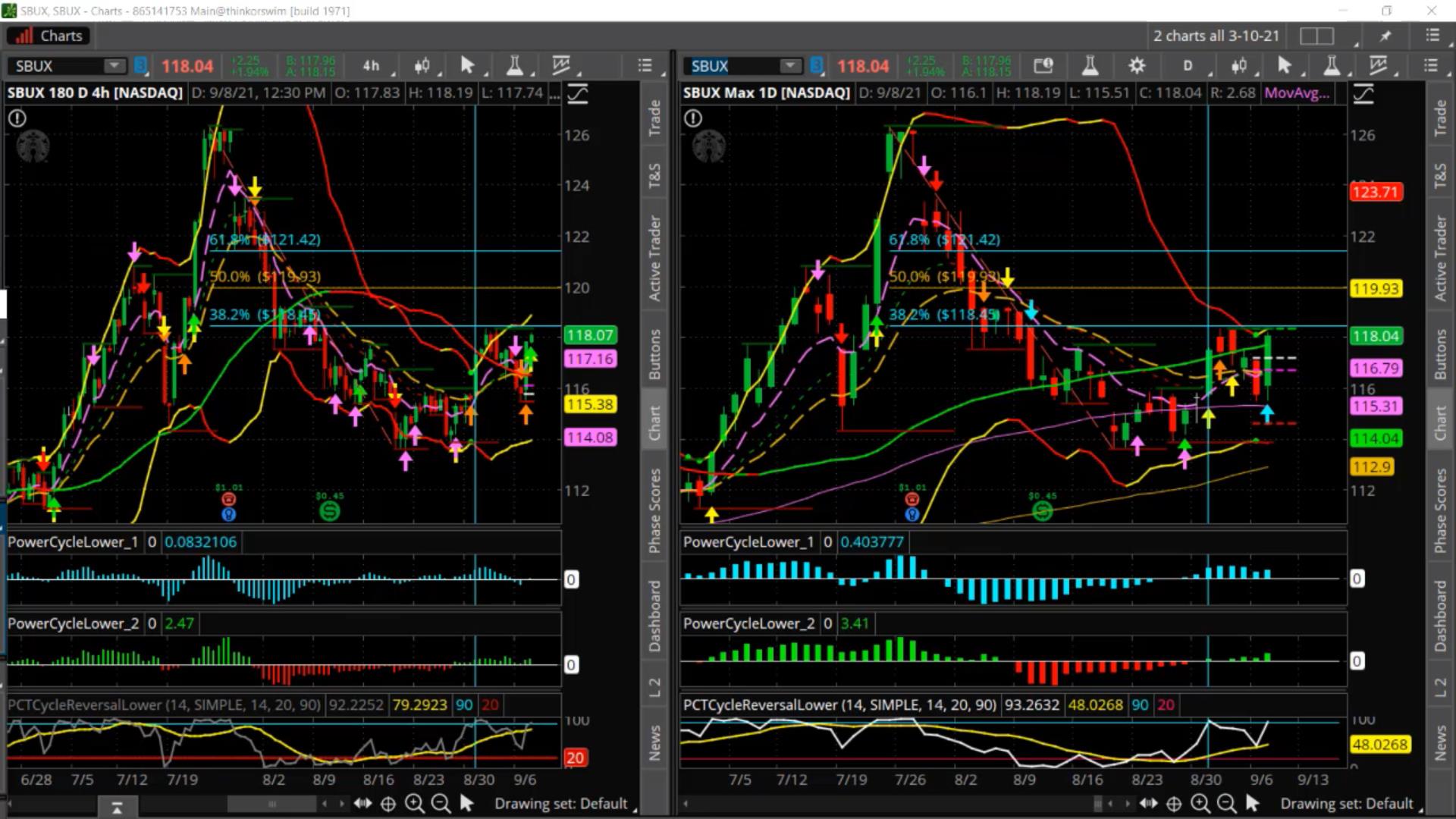
Task: Open the Patterns icon in left chart toolbar
Action: pyautogui.click(x=561, y=66)
